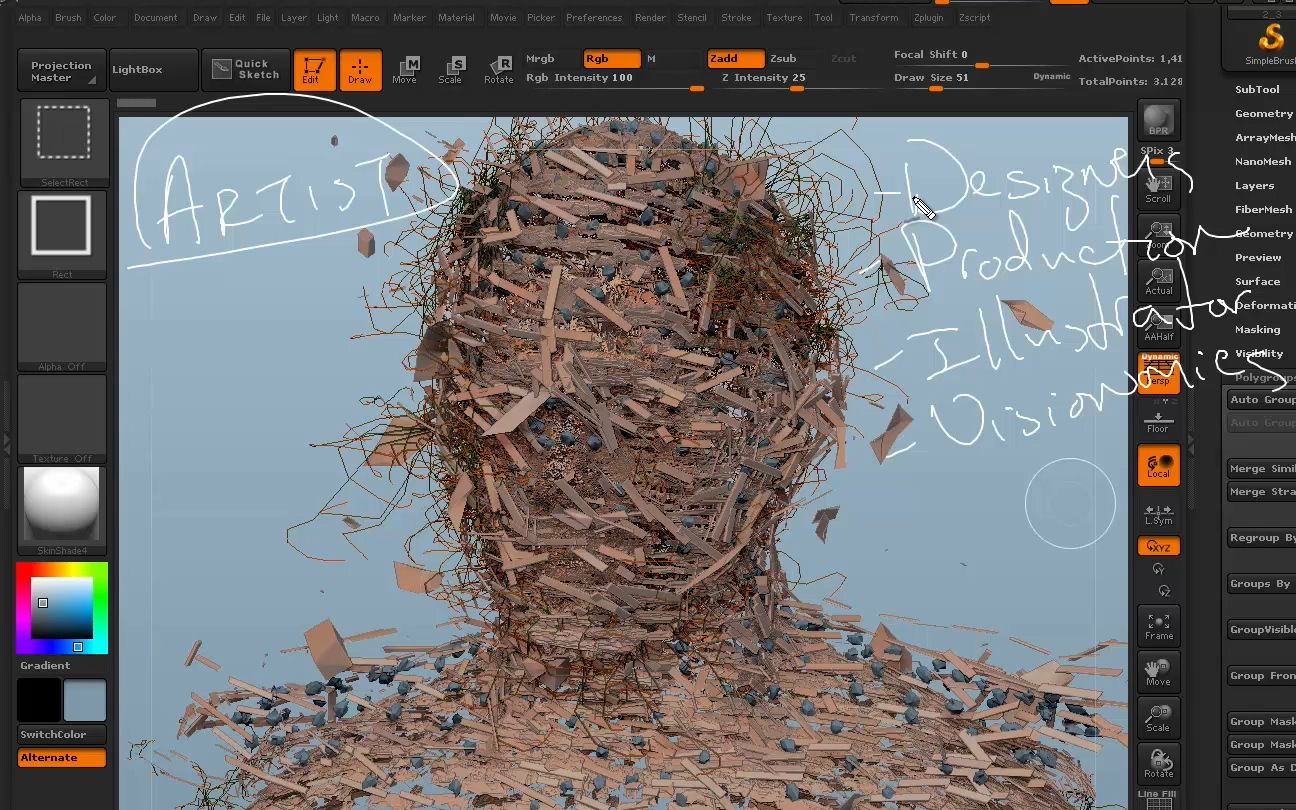Click the AAHalf icon

pos(1158,325)
